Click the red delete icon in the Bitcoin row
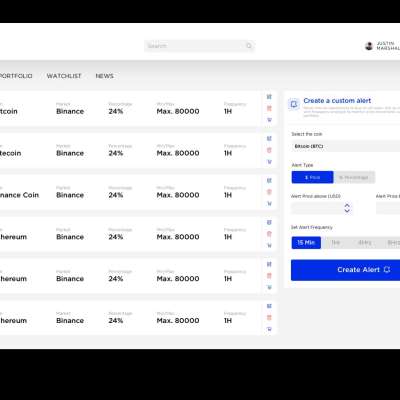The height and width of the screenshot is (400, 400). coord(269,108)
